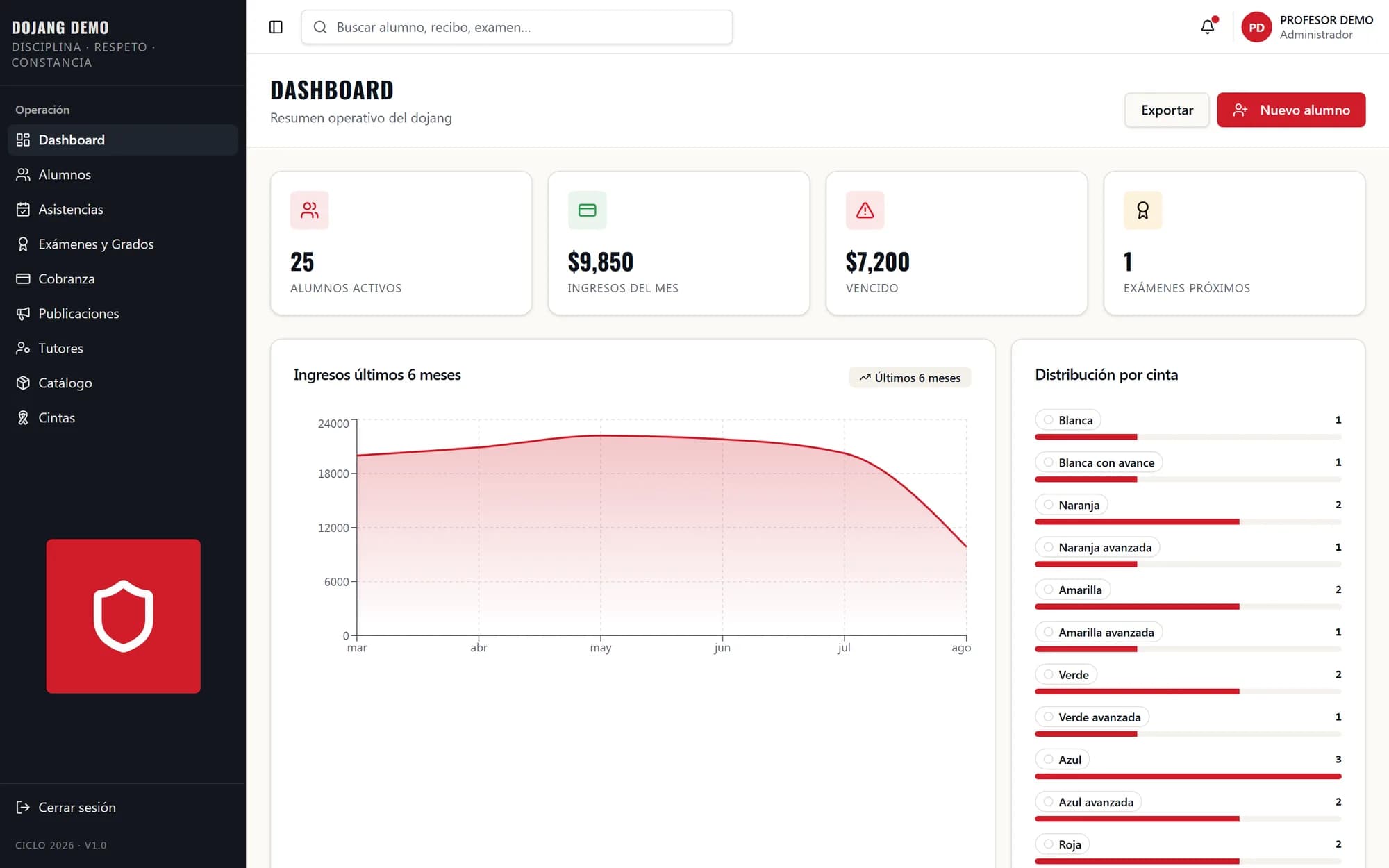
Task: Click the Blanca con avance chip
Action: click(x=1099, y=462)
